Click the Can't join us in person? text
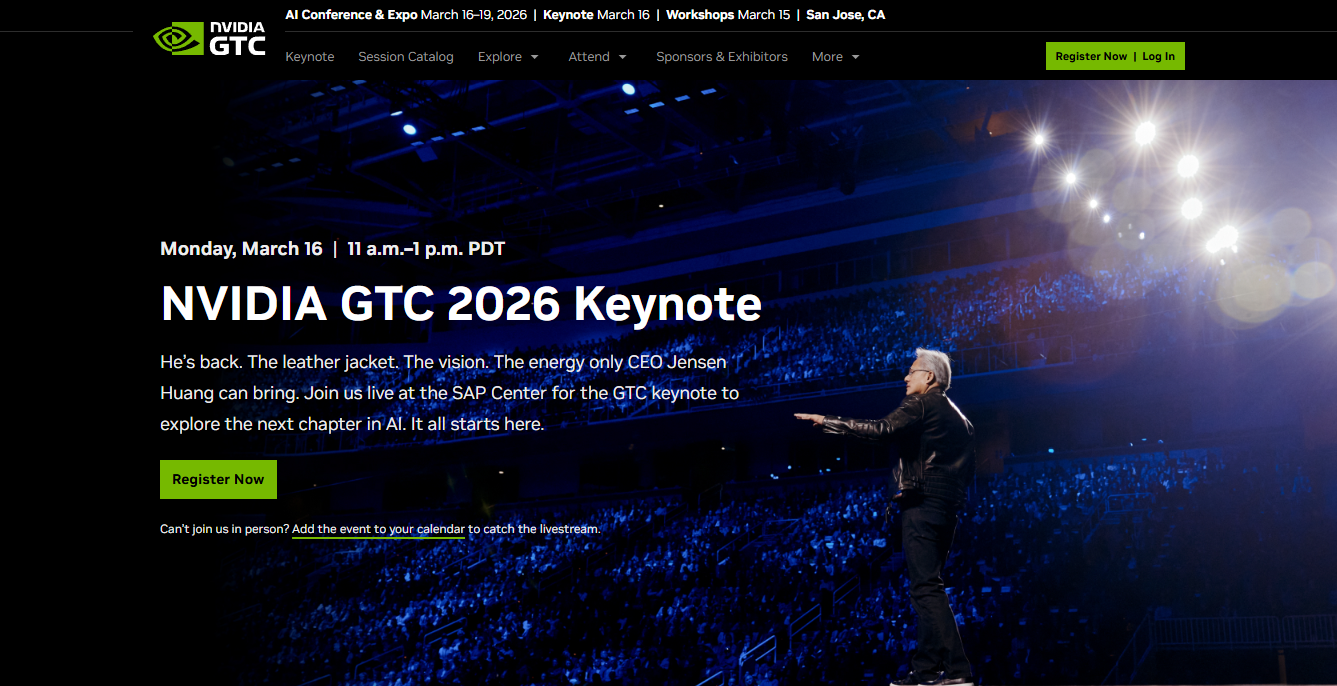This screenshot has width=1337, height=686. point(224,529)
